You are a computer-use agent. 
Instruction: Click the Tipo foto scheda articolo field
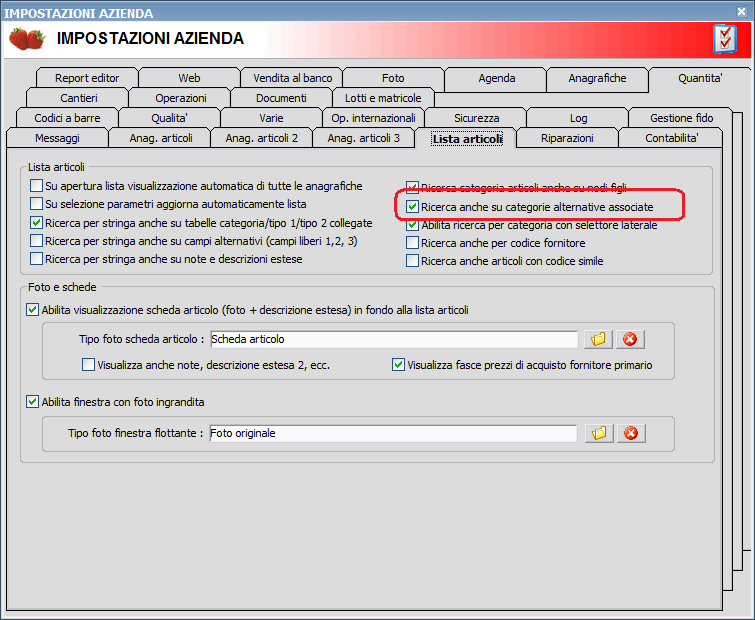click(394, 339)
